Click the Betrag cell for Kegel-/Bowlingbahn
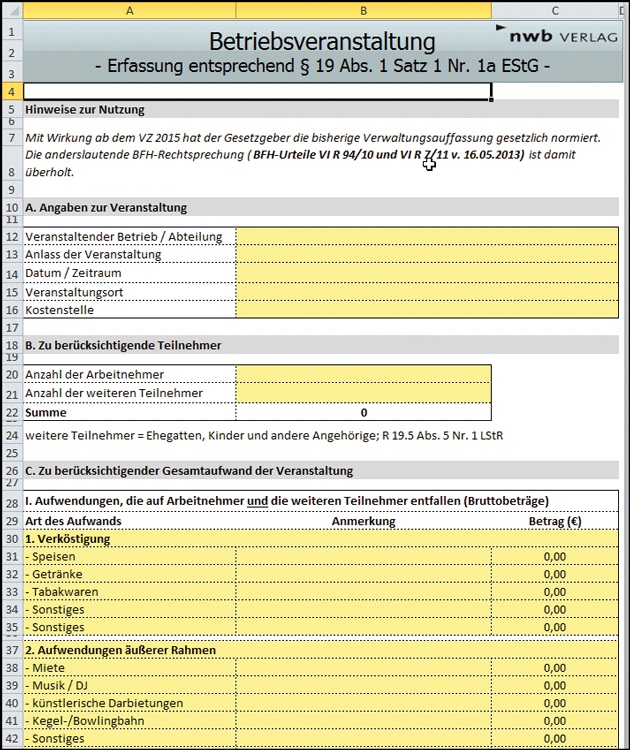 click(555, 721)
